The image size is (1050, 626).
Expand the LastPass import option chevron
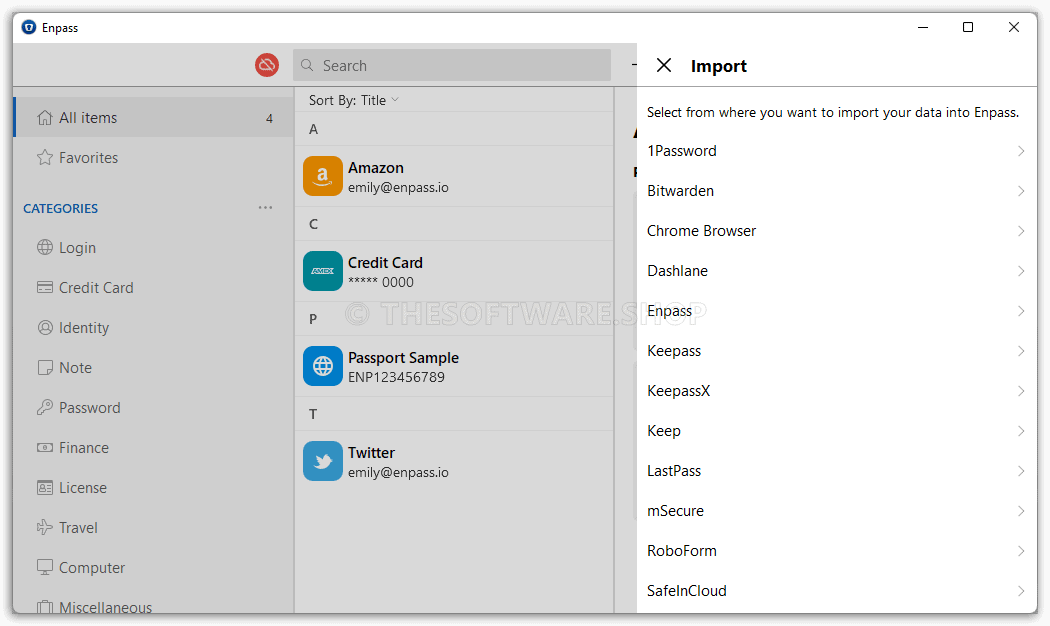coord(1021,471)
